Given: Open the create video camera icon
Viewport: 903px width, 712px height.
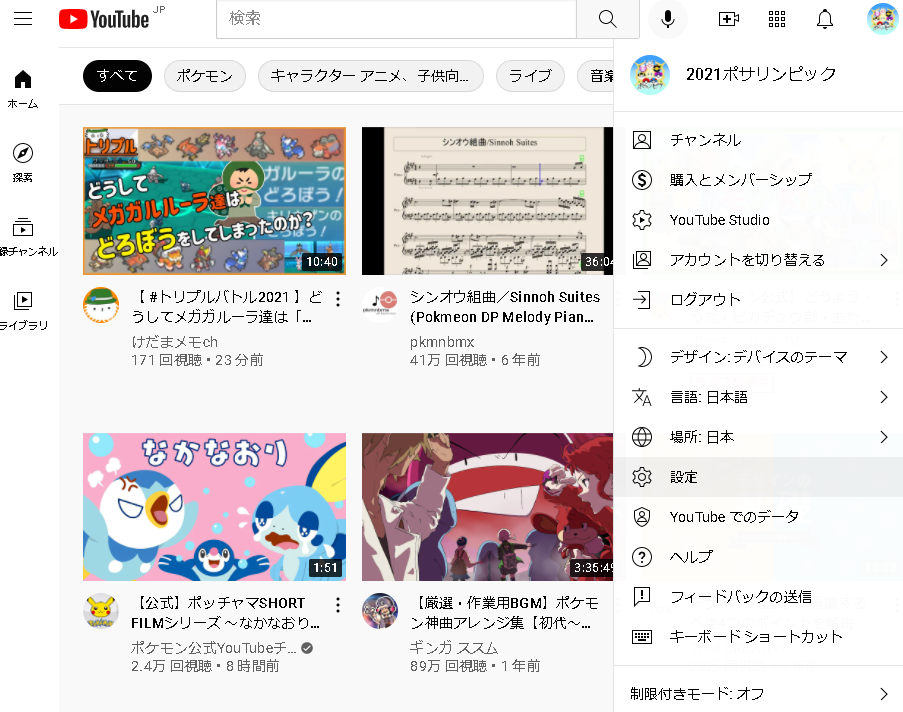Looking at the screenshot, I should pos(729,19).
